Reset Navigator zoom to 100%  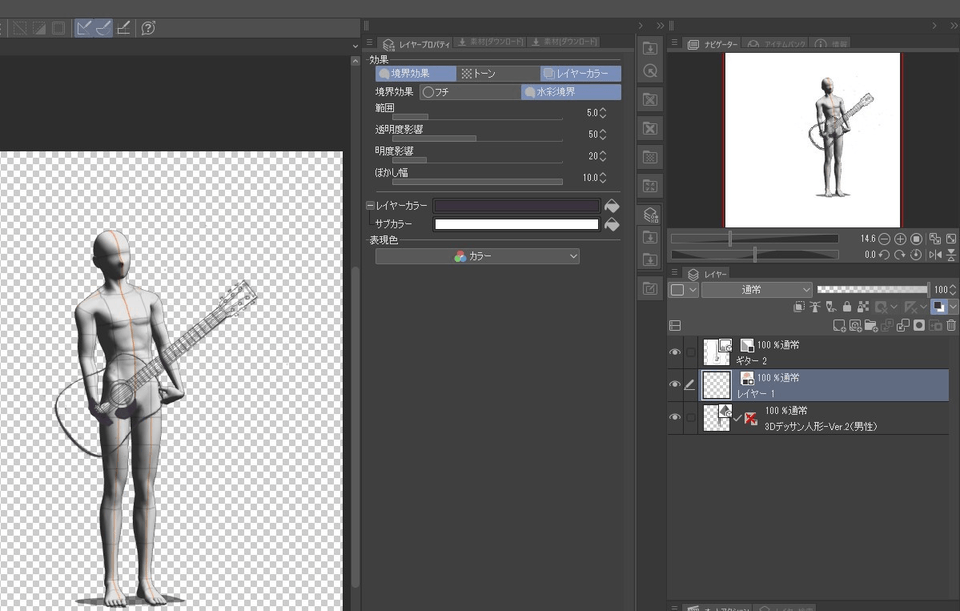pos(916,239)
